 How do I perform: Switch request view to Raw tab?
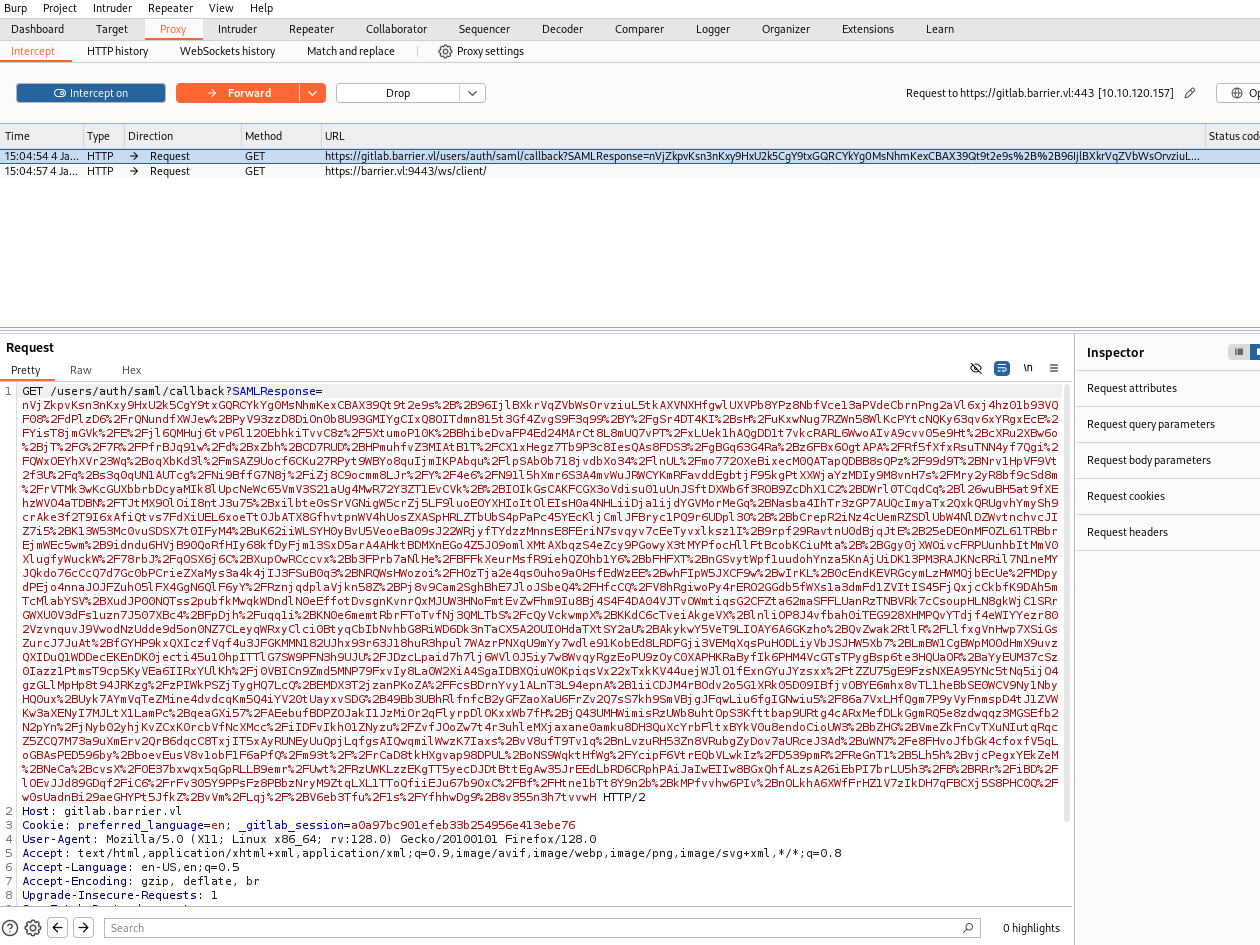point(81,370)
